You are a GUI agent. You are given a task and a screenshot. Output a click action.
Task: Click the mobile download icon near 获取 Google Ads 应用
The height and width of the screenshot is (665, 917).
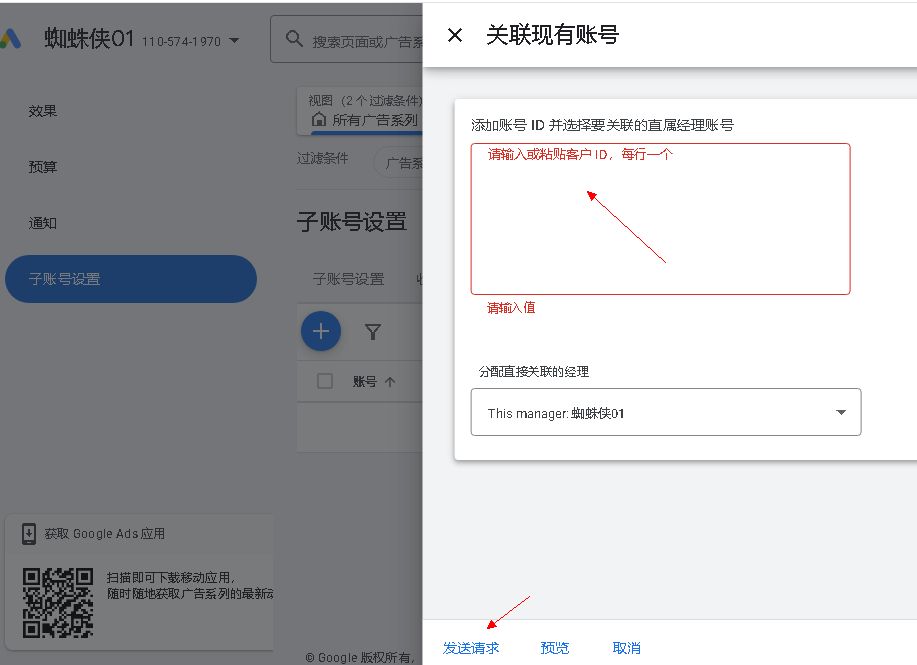coord(29,534)
